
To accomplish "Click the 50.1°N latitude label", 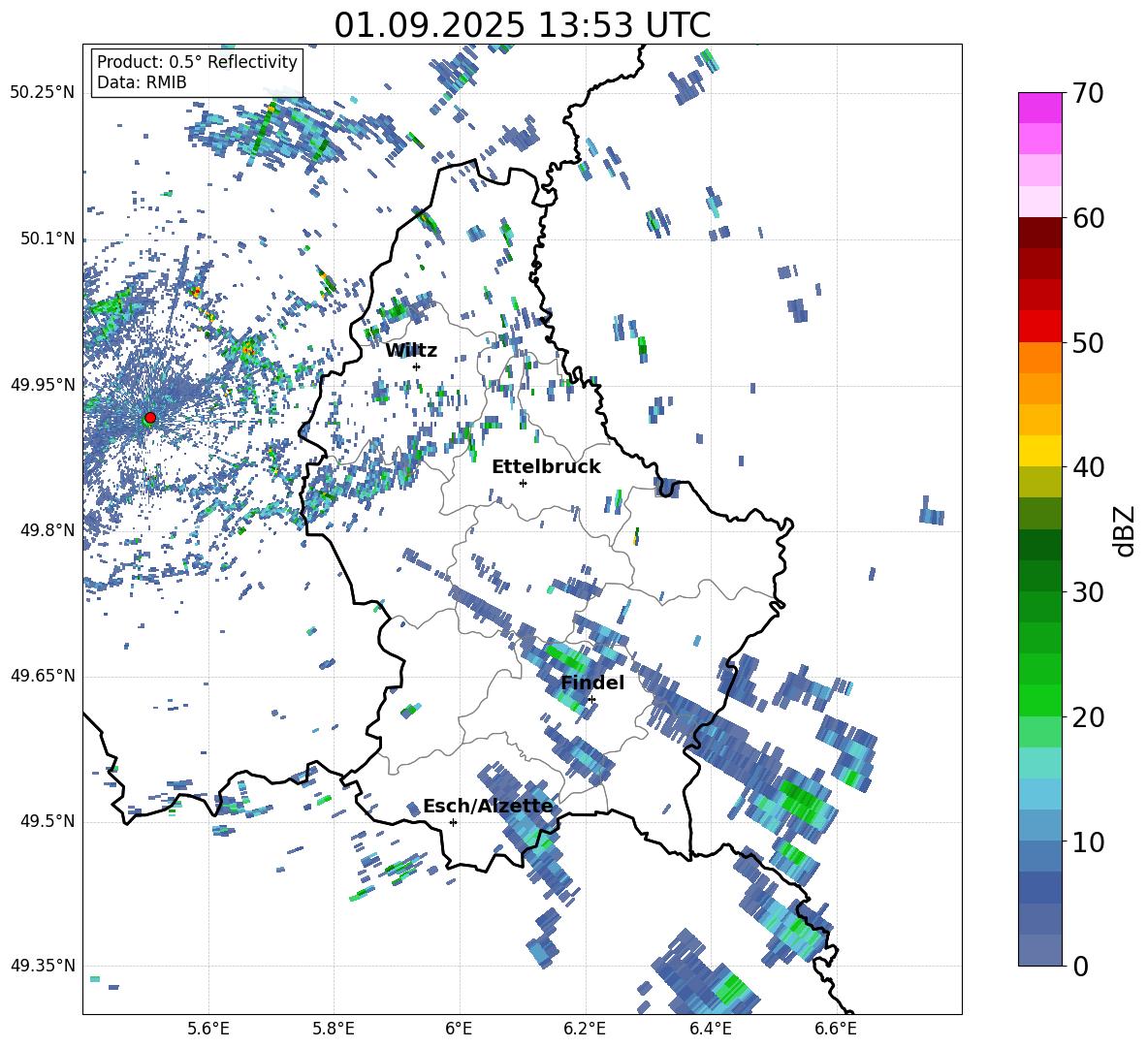I will click(48, 238).
